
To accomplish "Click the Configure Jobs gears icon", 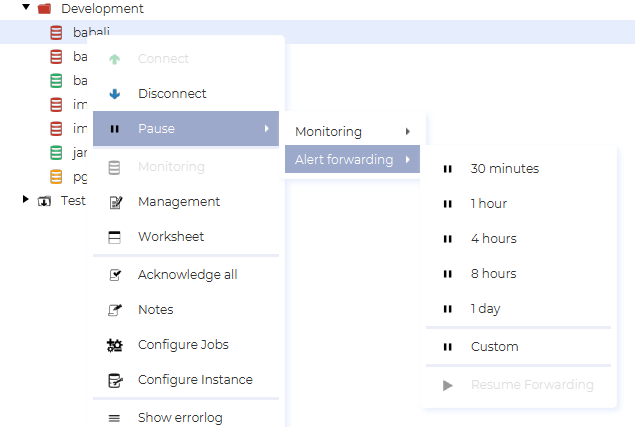I will (115, 345).
